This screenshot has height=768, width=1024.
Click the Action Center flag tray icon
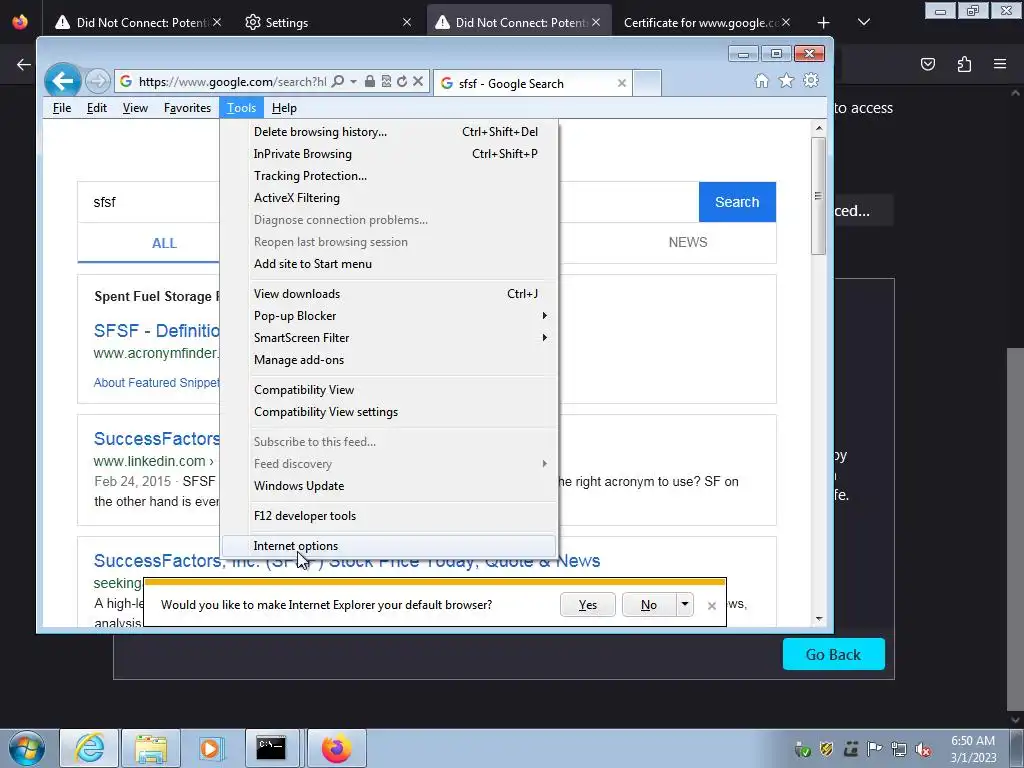coord(874,750)
